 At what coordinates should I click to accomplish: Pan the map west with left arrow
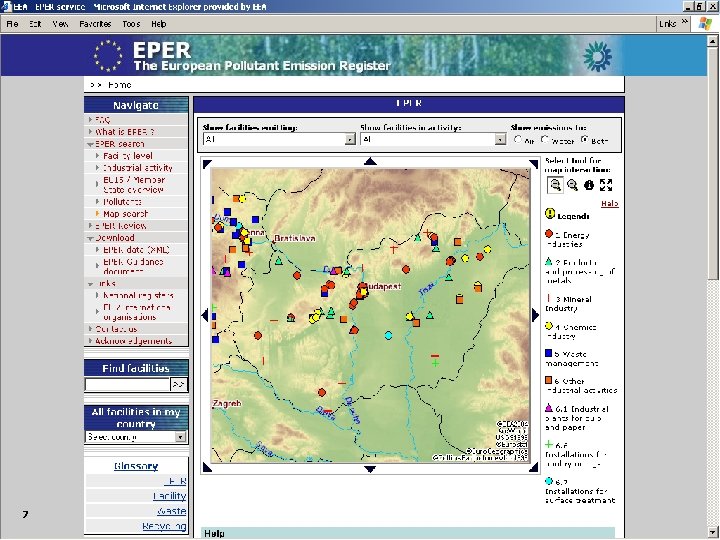click(x=205, y=315)
